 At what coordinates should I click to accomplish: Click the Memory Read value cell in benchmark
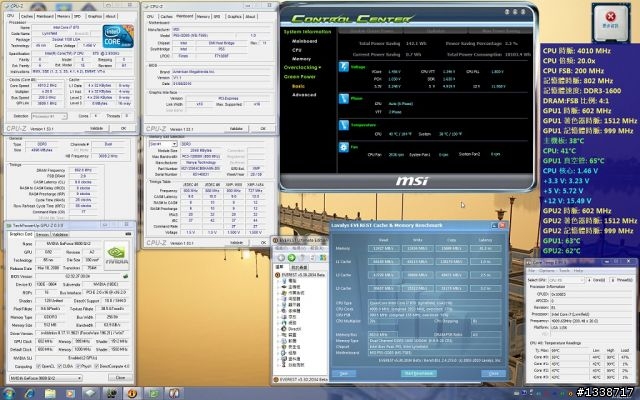coord(384,248)
